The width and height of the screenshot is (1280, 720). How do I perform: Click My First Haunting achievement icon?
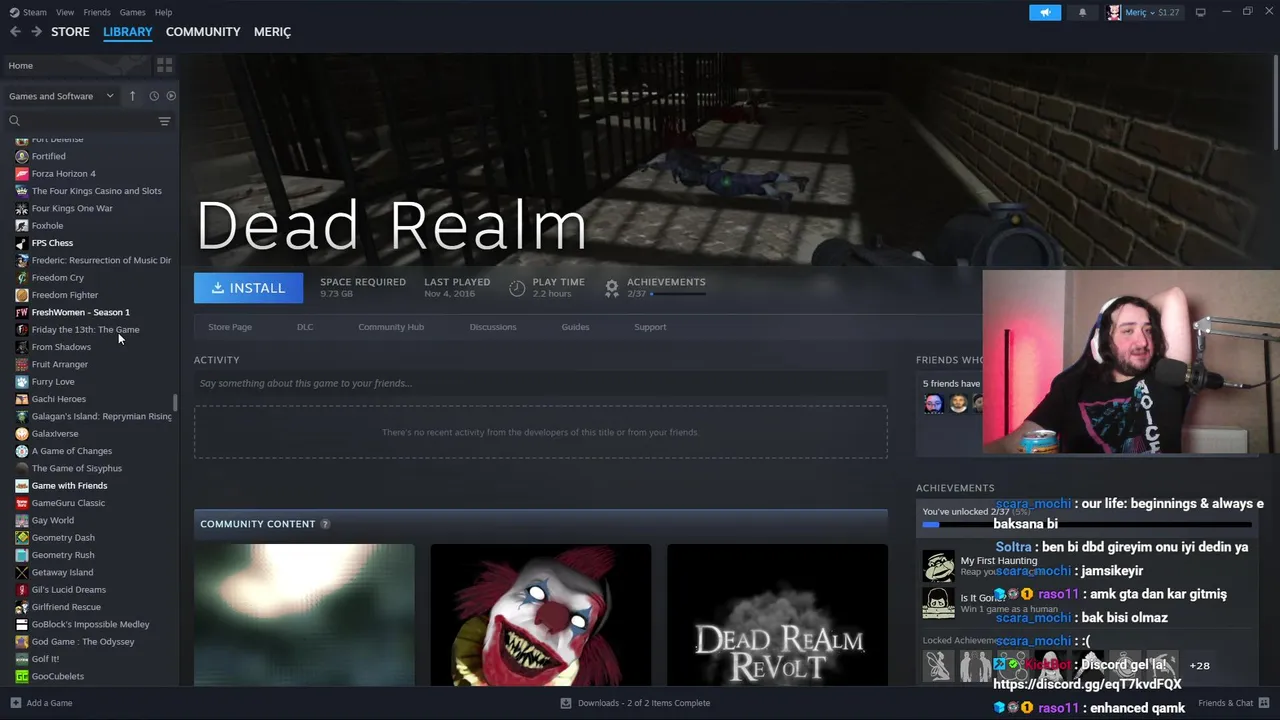coord(938,566)
